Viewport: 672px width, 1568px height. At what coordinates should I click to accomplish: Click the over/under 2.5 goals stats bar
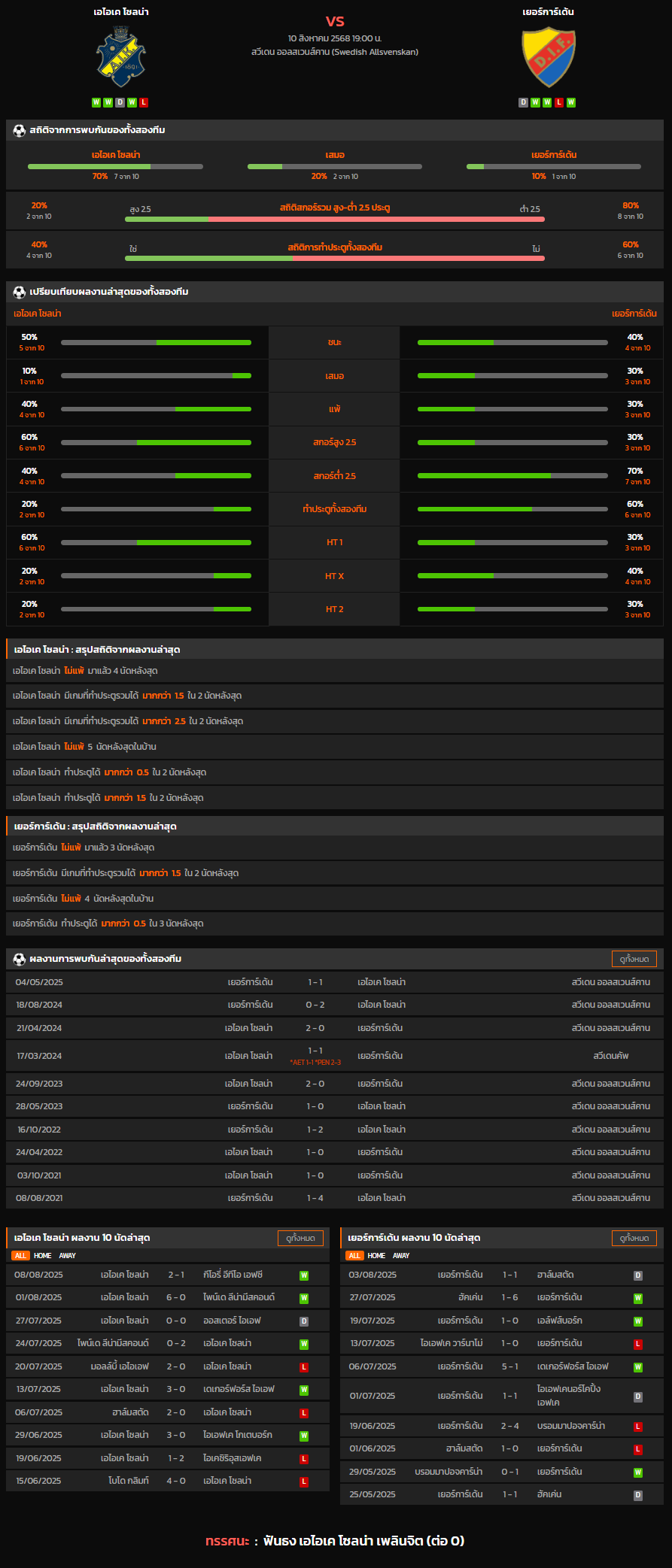(x=335, y=219)
